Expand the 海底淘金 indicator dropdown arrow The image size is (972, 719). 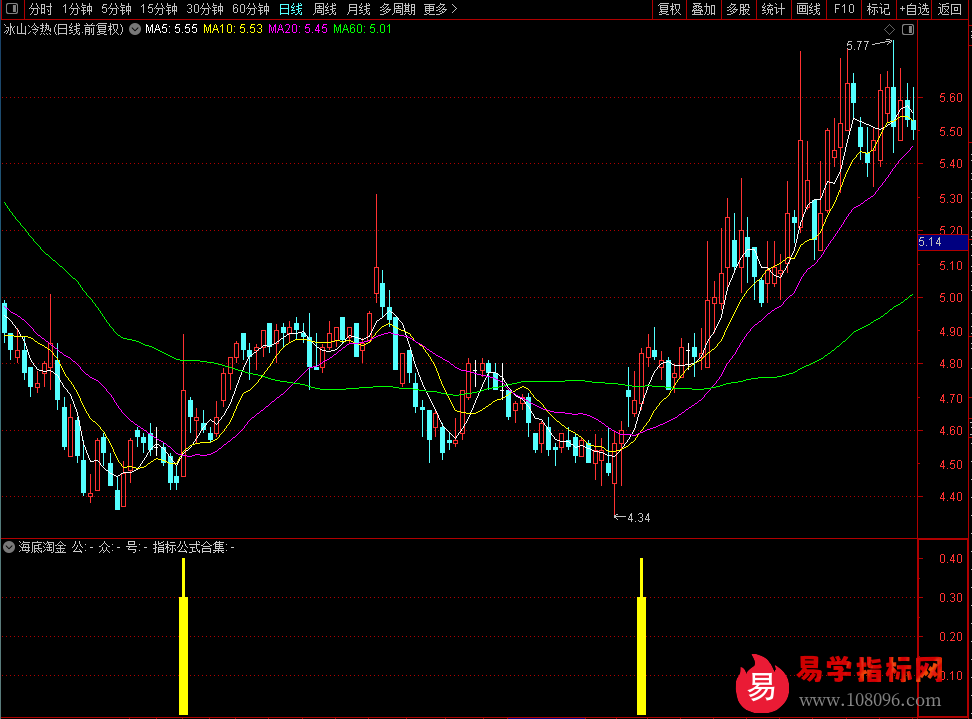click(9, 547)
